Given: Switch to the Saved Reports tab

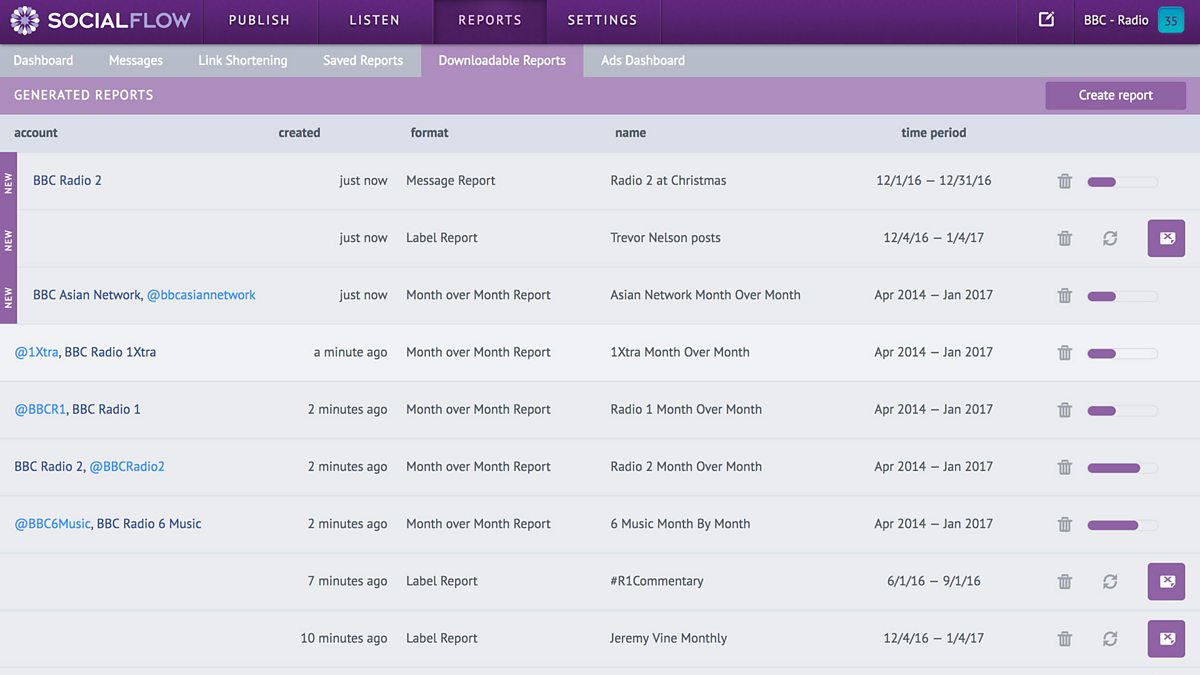Looking at the screenshot, I should point(363,60).
